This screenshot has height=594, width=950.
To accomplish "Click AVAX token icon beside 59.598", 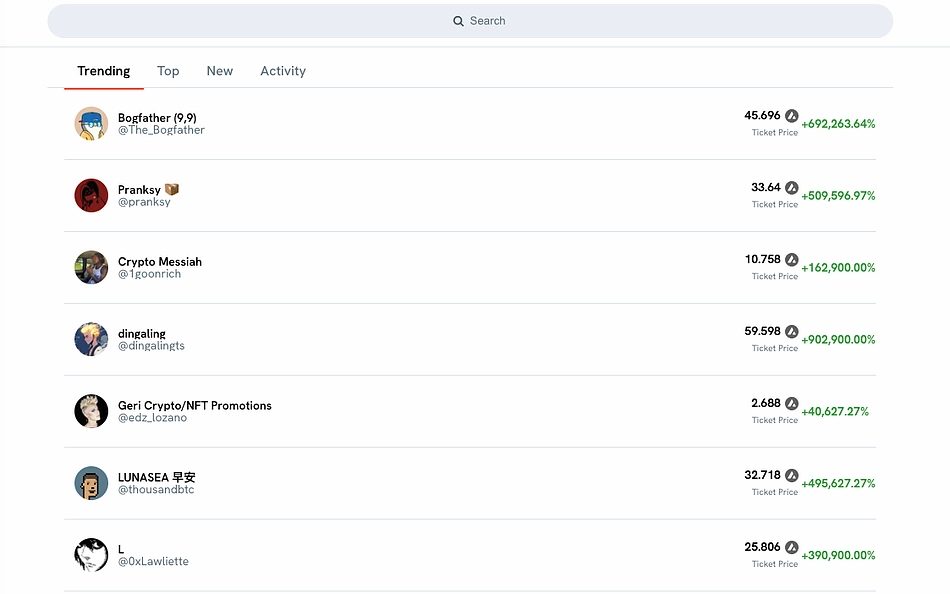I will point(791,332).
